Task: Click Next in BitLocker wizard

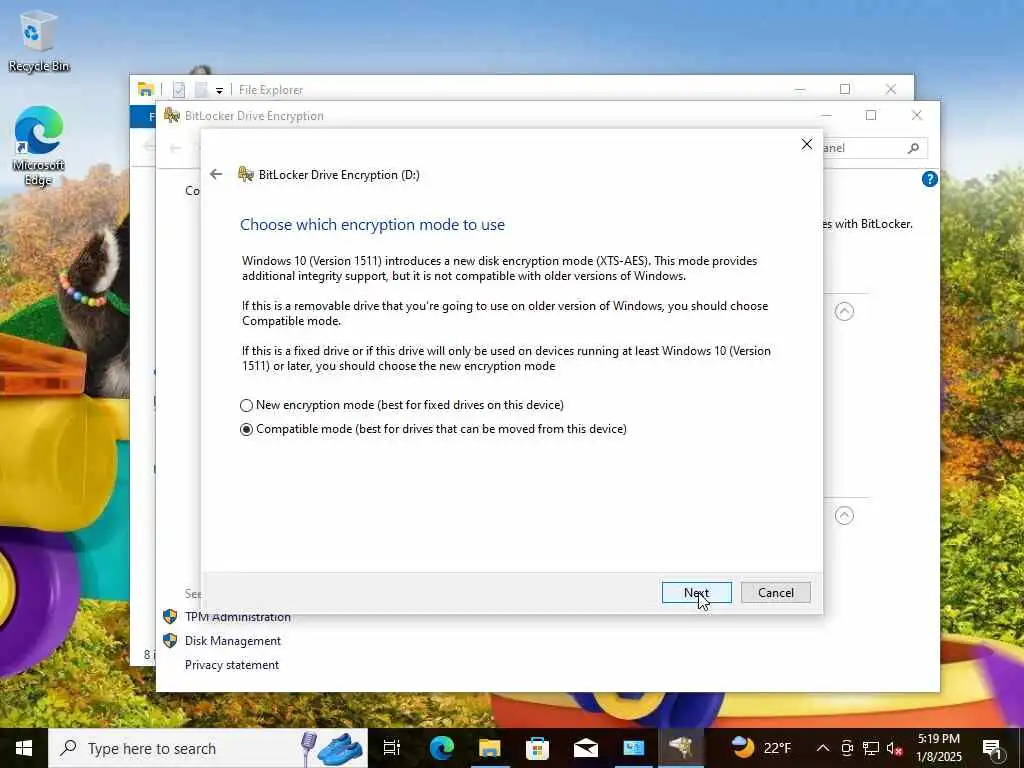Action: [x=696, y=592]
